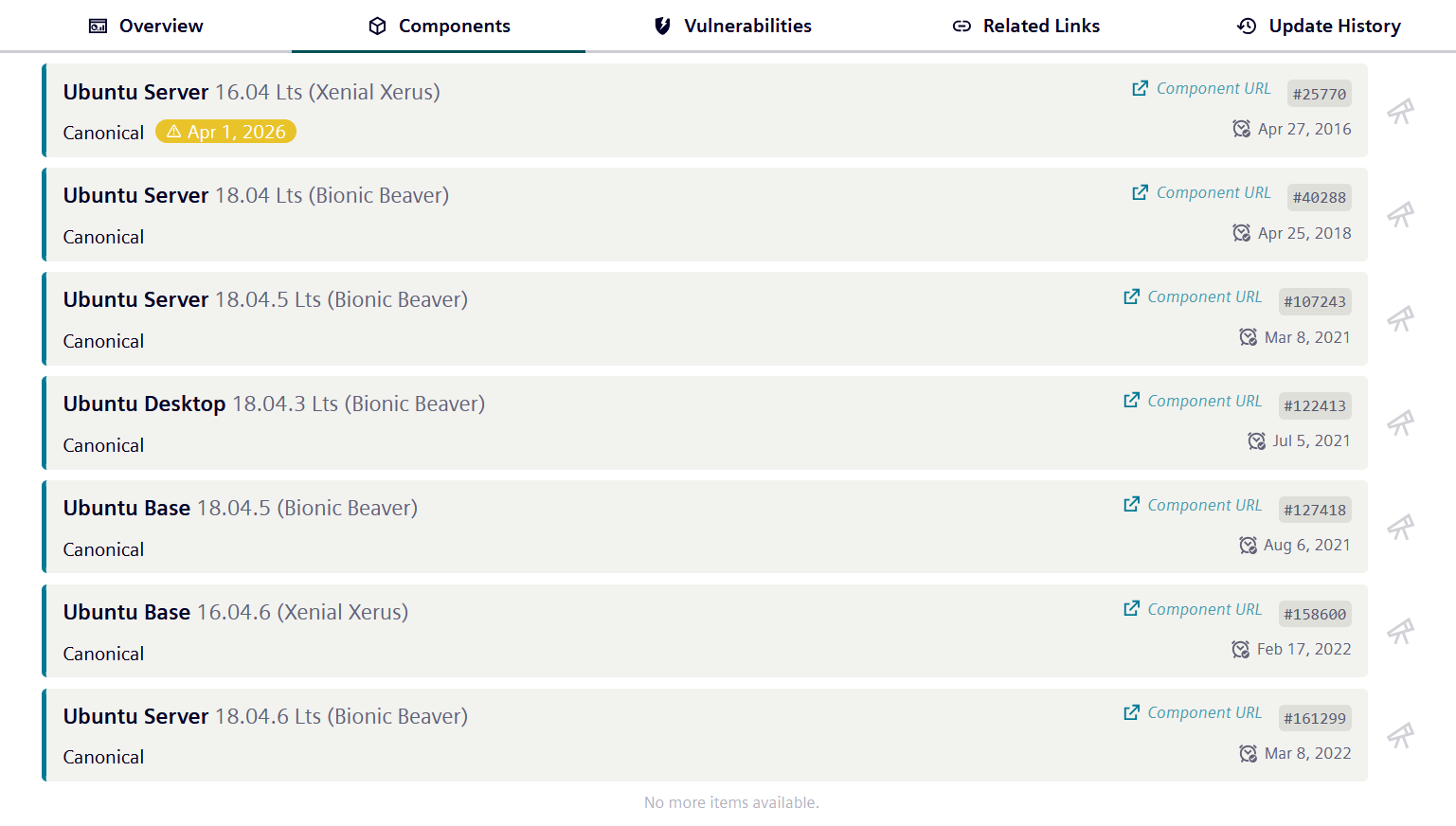Viewport: 1456px width, 826px height.
Task: Show the Update History tab
Action: pyautogui.click(x=1319, y=26)
